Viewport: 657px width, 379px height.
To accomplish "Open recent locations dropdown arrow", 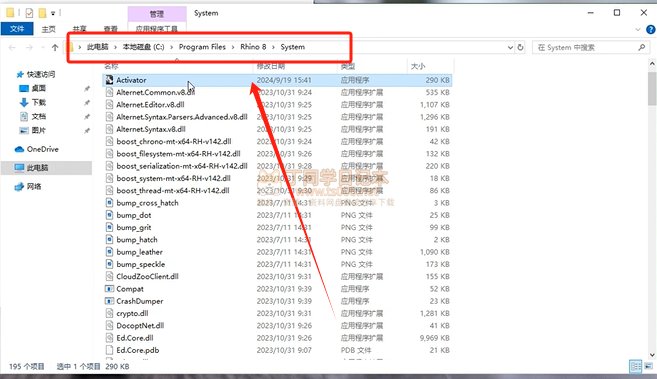I will tap(43, 47).
